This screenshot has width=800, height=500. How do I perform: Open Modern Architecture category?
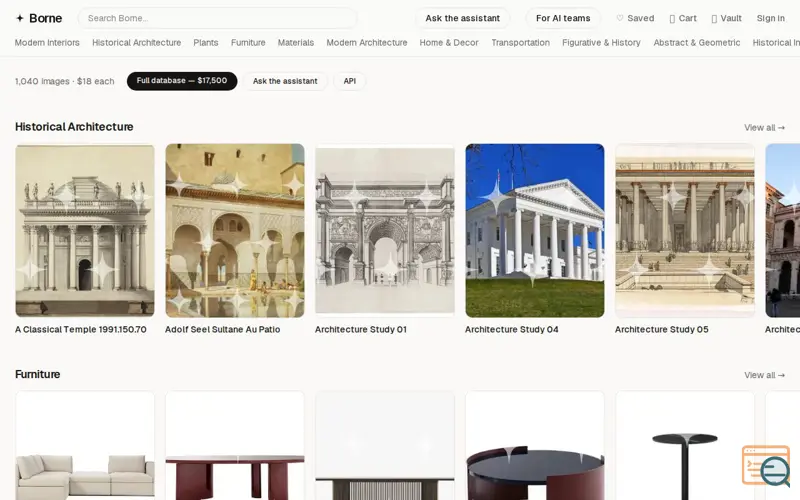click(367, 43)
